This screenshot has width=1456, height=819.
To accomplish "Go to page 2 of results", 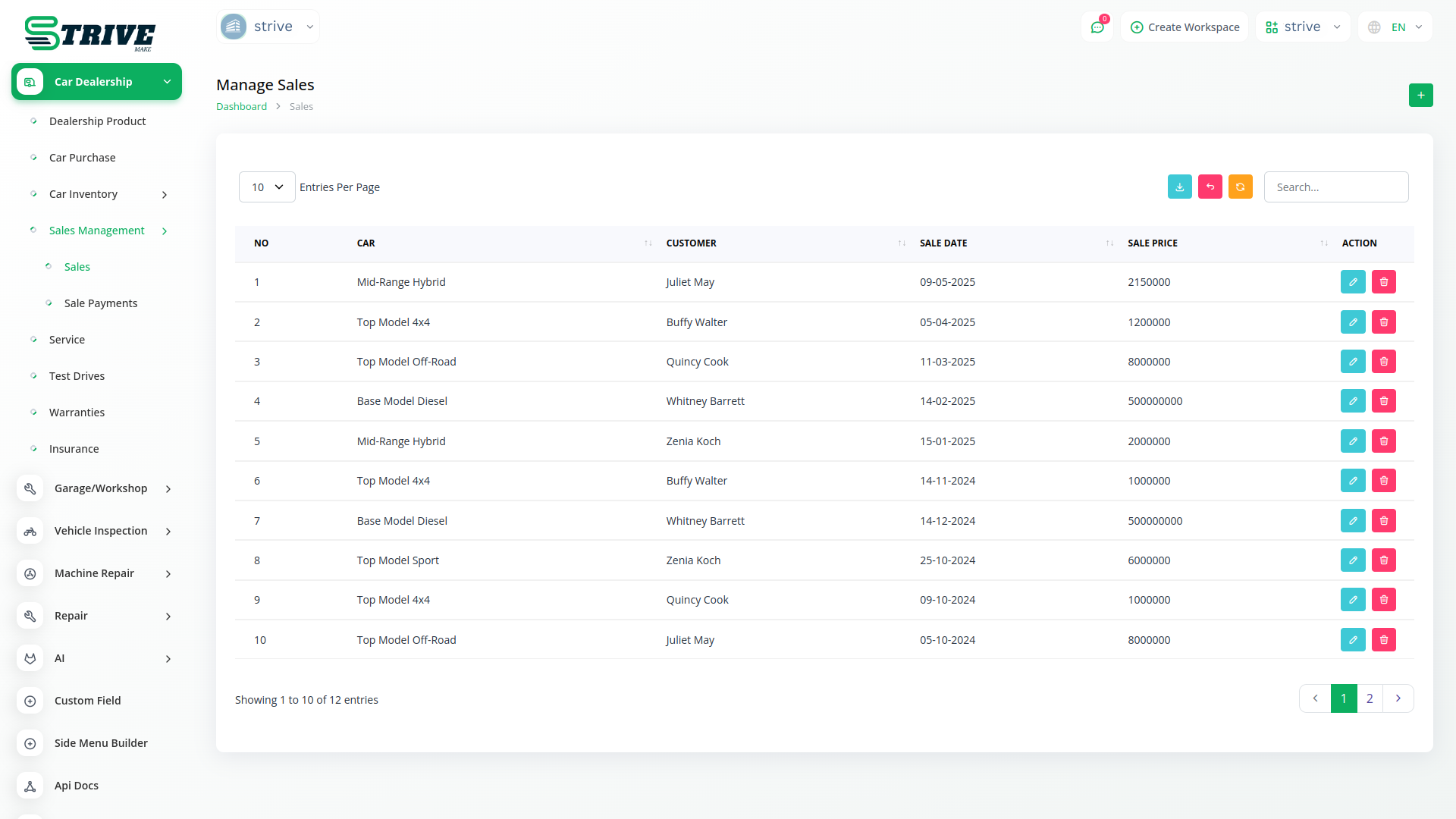I will coord(1369,698).
